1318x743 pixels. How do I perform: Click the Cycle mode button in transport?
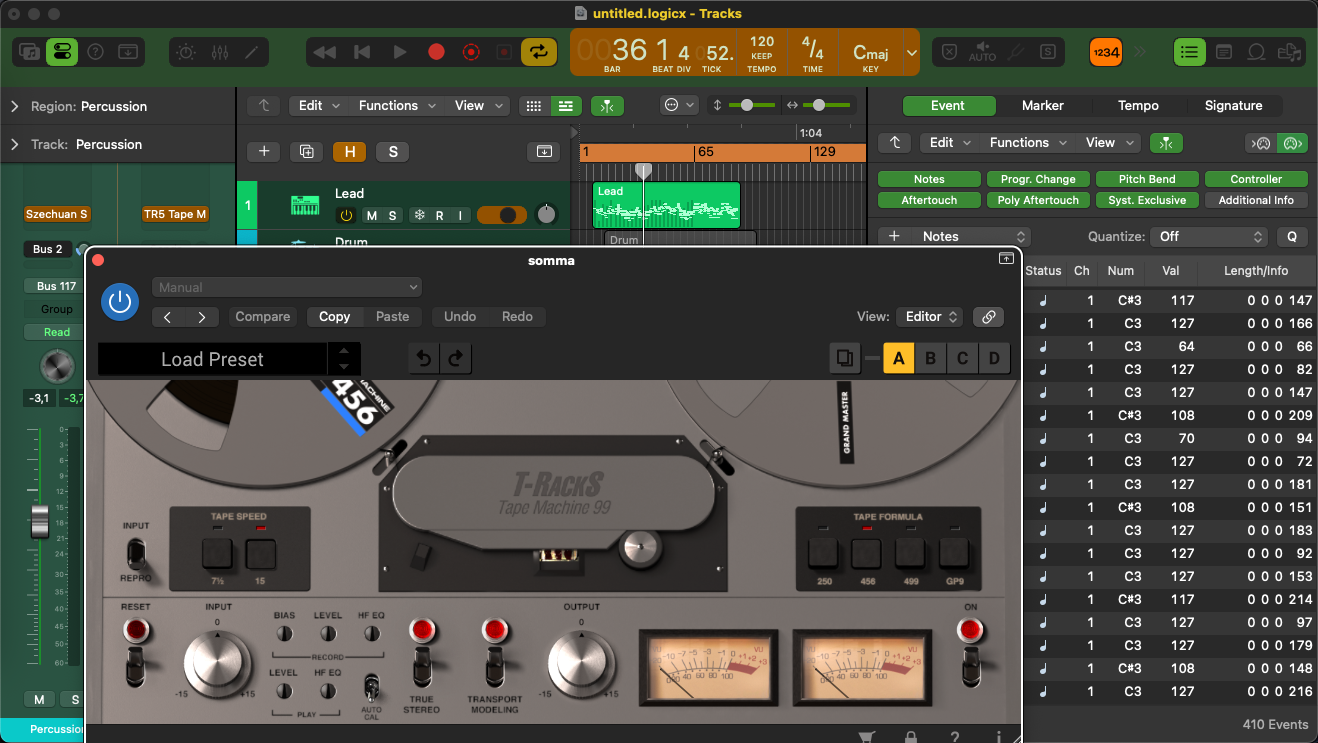tap(538, 52)
